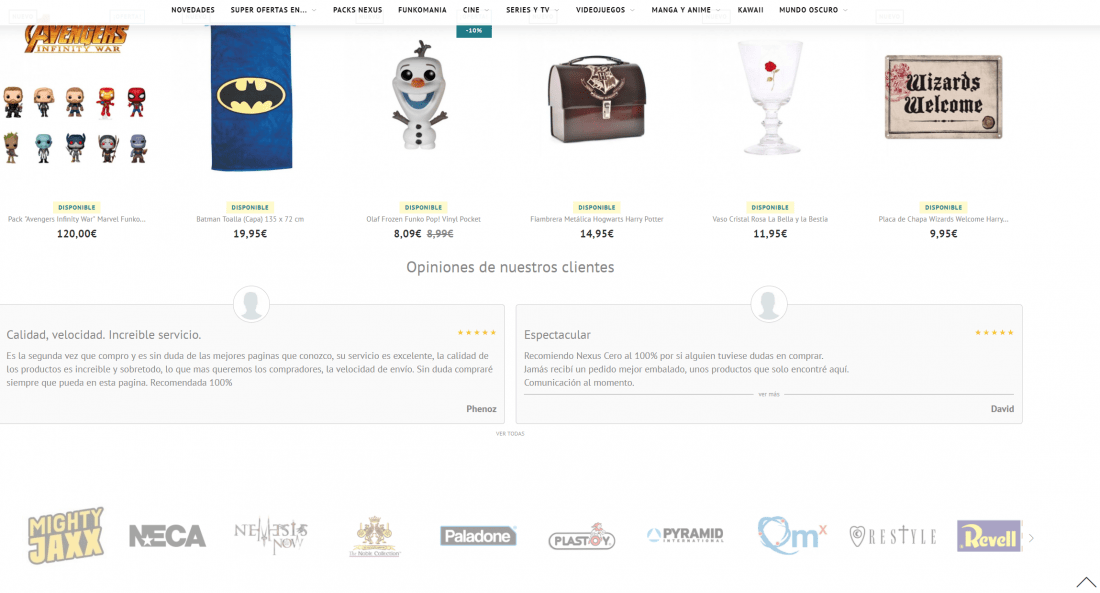
Task: Open the Nemesis Now brand logo
Action: click(271, 536)
